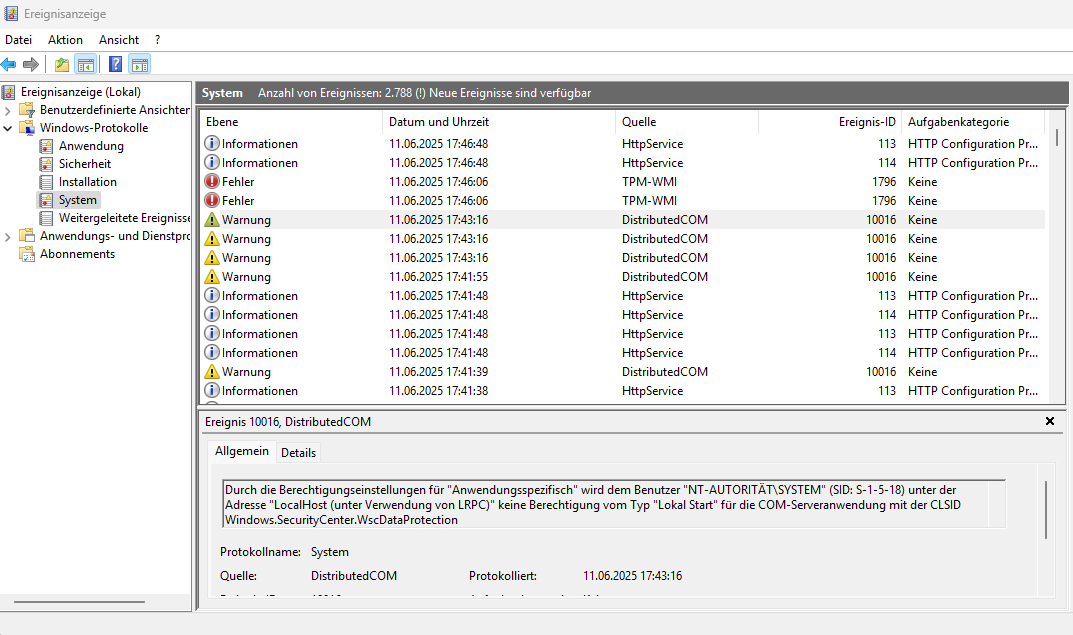Toggle the show/hide action pane icon
1073x635 pixels.
pos(140,65)
